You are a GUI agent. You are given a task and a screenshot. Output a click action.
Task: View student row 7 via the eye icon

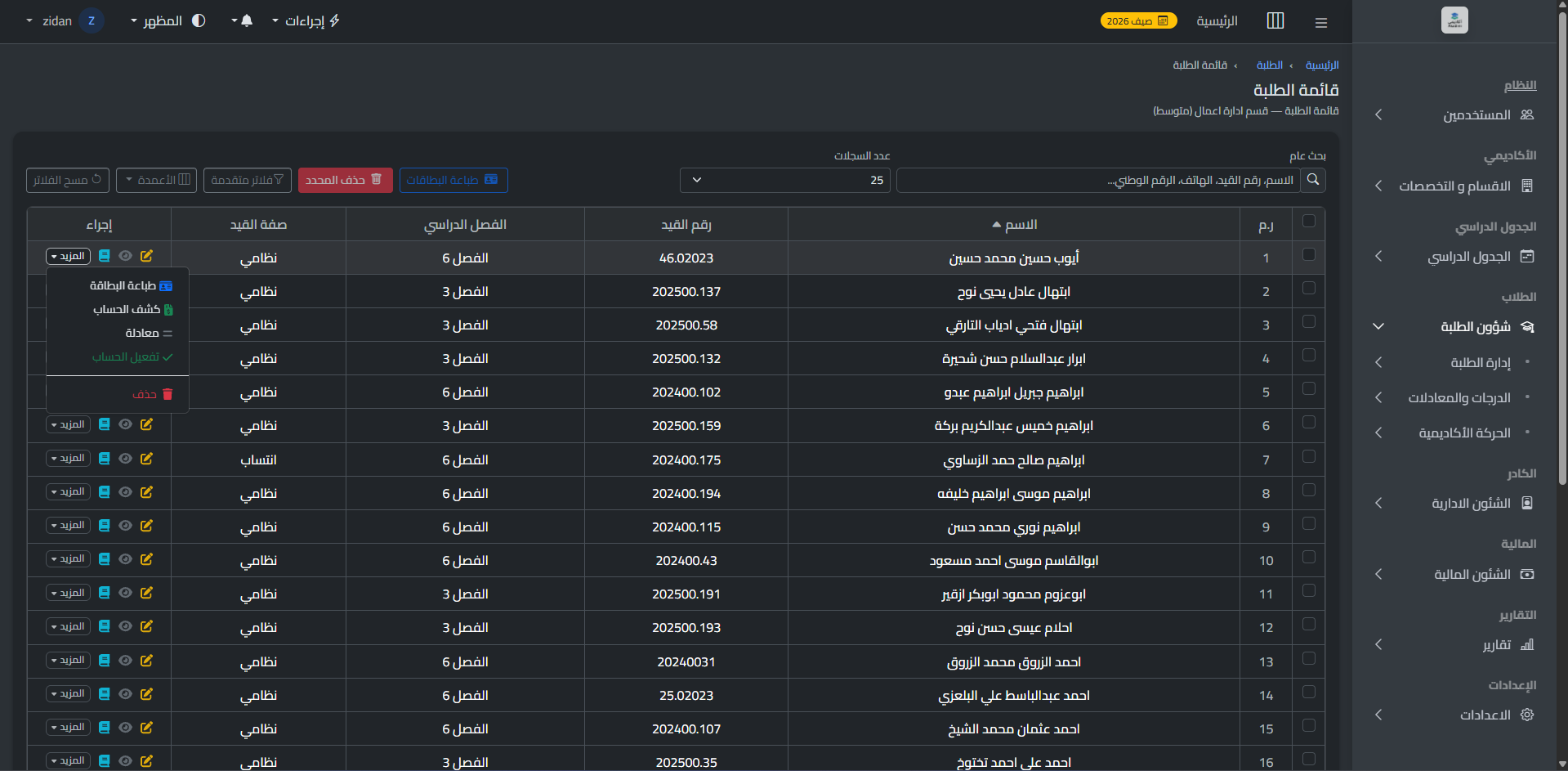(125, 459)
